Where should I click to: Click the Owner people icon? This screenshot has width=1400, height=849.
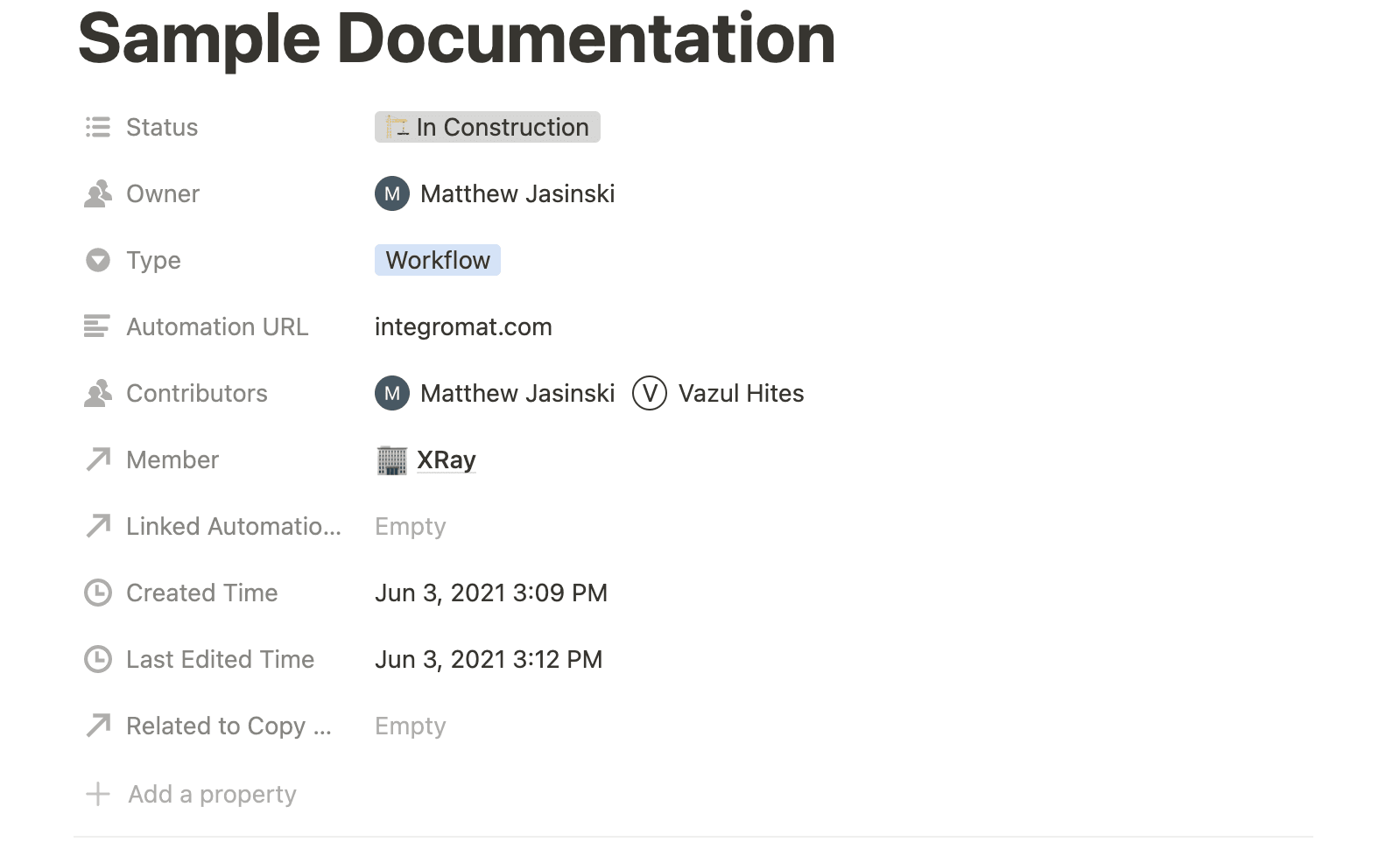[x=97, y=194]
